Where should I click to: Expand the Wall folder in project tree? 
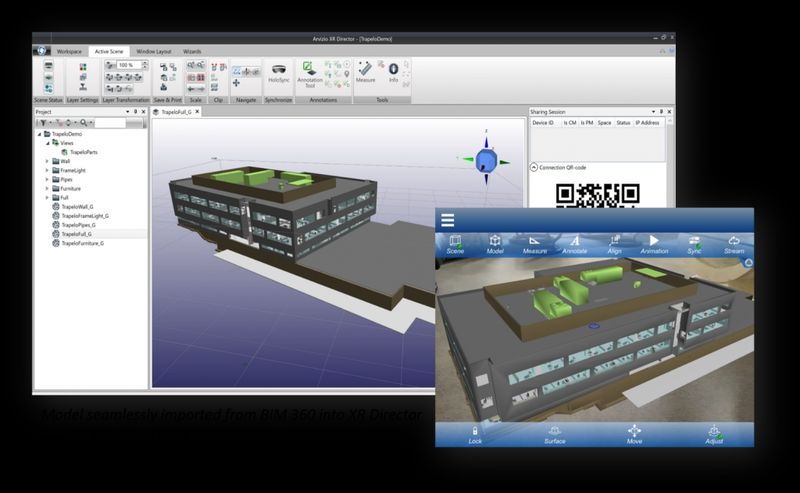coord(47,161)
